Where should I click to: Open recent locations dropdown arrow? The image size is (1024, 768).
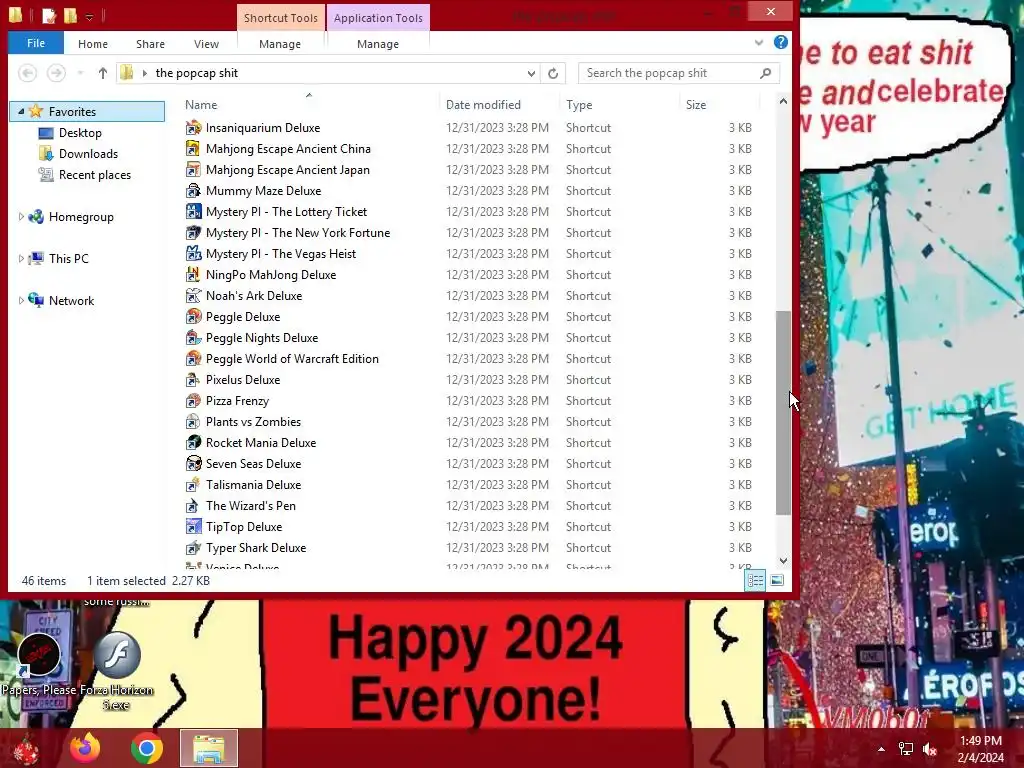[x=80, y=73]
